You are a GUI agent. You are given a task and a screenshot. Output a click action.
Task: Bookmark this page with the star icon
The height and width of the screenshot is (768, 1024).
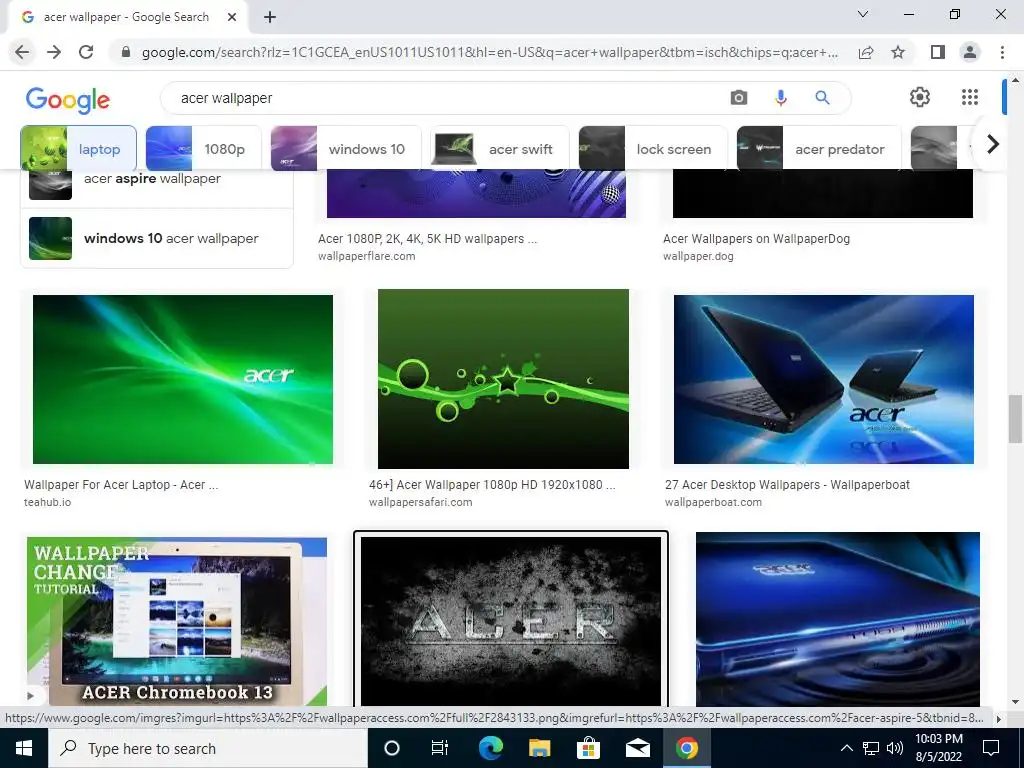coord(898,52)
